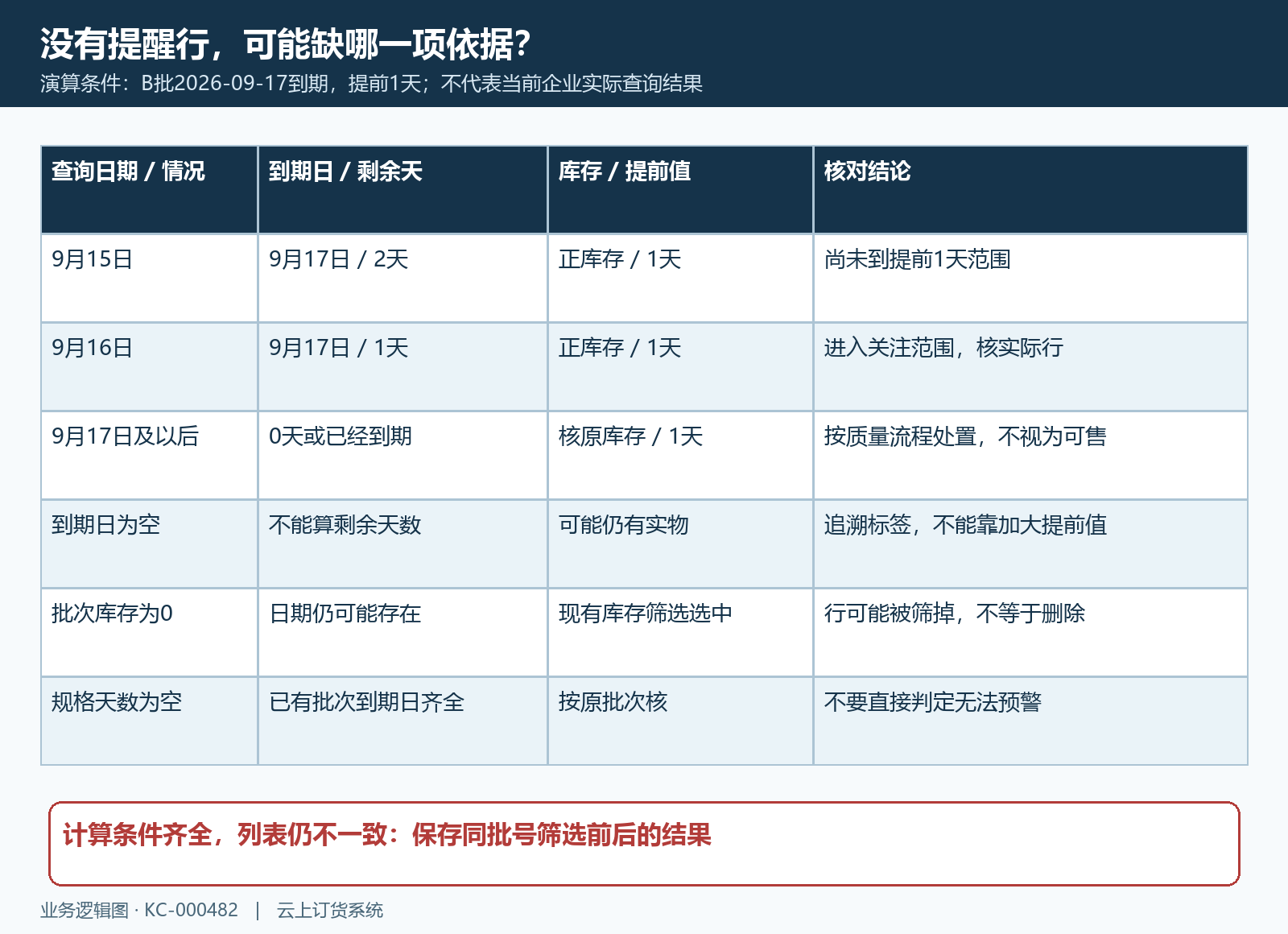Select the '按原批次核' cell
The width and height of the screenshot is (1288, 934).
(x=680, y=721)
